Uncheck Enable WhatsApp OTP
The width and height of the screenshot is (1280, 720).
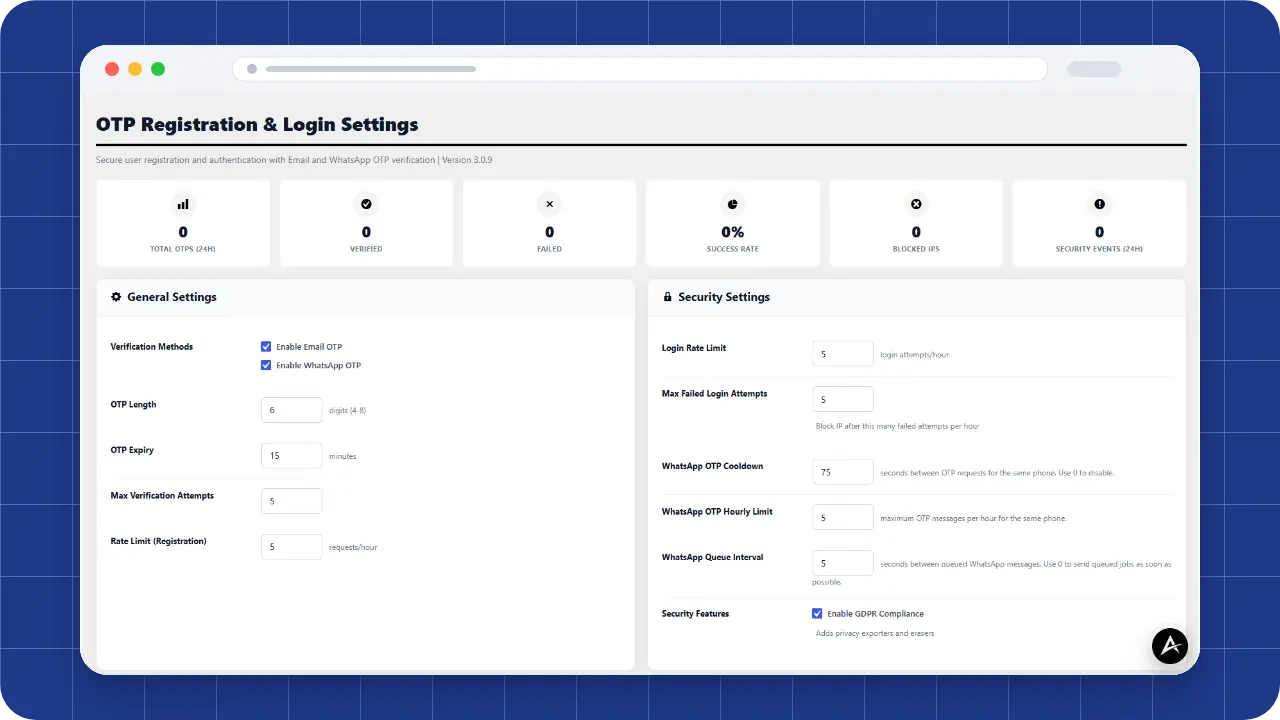(x=266, y=365)
